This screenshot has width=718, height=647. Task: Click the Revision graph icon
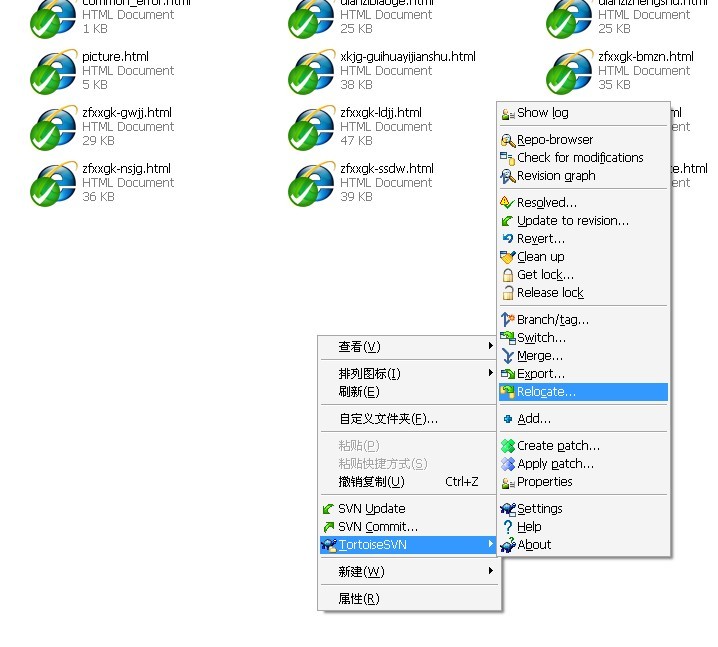(x=507, y=176)
